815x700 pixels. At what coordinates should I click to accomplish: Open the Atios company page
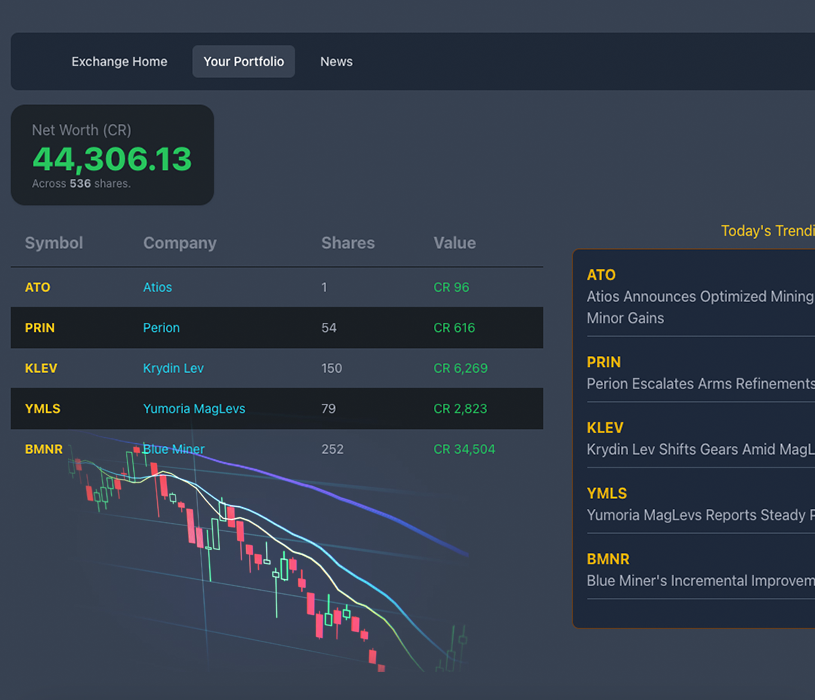tap(157, 287)
